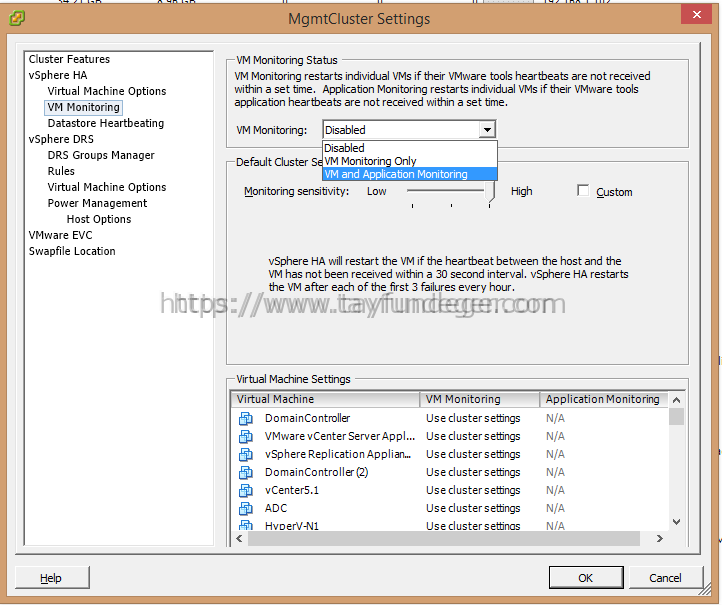722x606 pixels.
Task: Select vSphere HA in the settings tree
Action: pyautogui.click(x=58, y=75)
